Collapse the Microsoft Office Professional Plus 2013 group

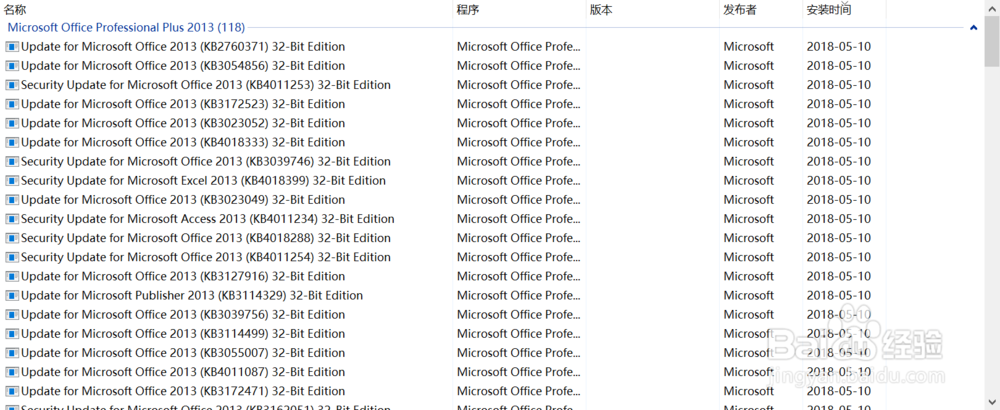coord(973,27)
